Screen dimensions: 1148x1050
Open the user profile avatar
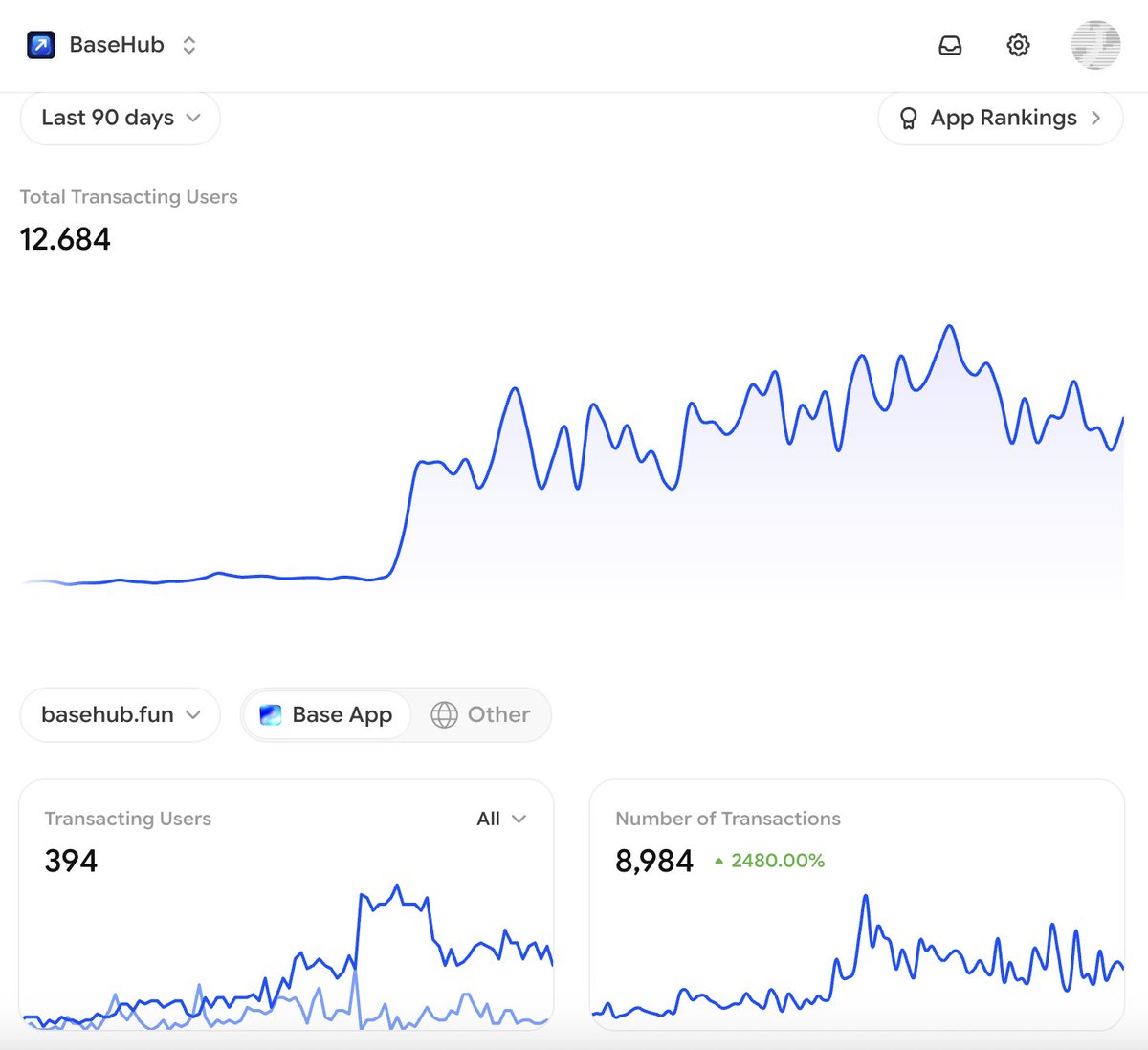click(x=1095, y=45)
